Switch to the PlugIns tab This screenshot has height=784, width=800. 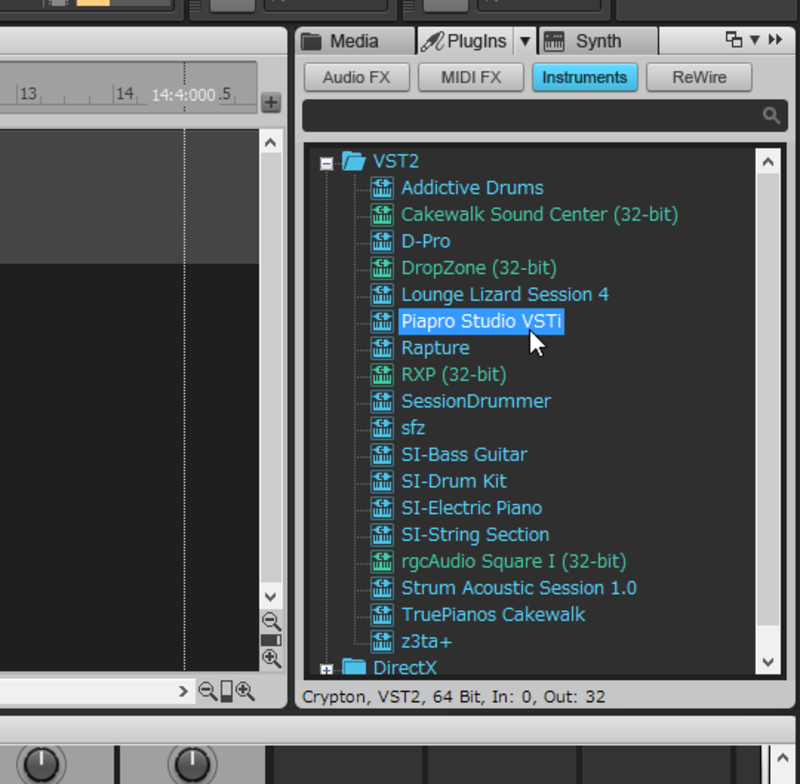464,41
